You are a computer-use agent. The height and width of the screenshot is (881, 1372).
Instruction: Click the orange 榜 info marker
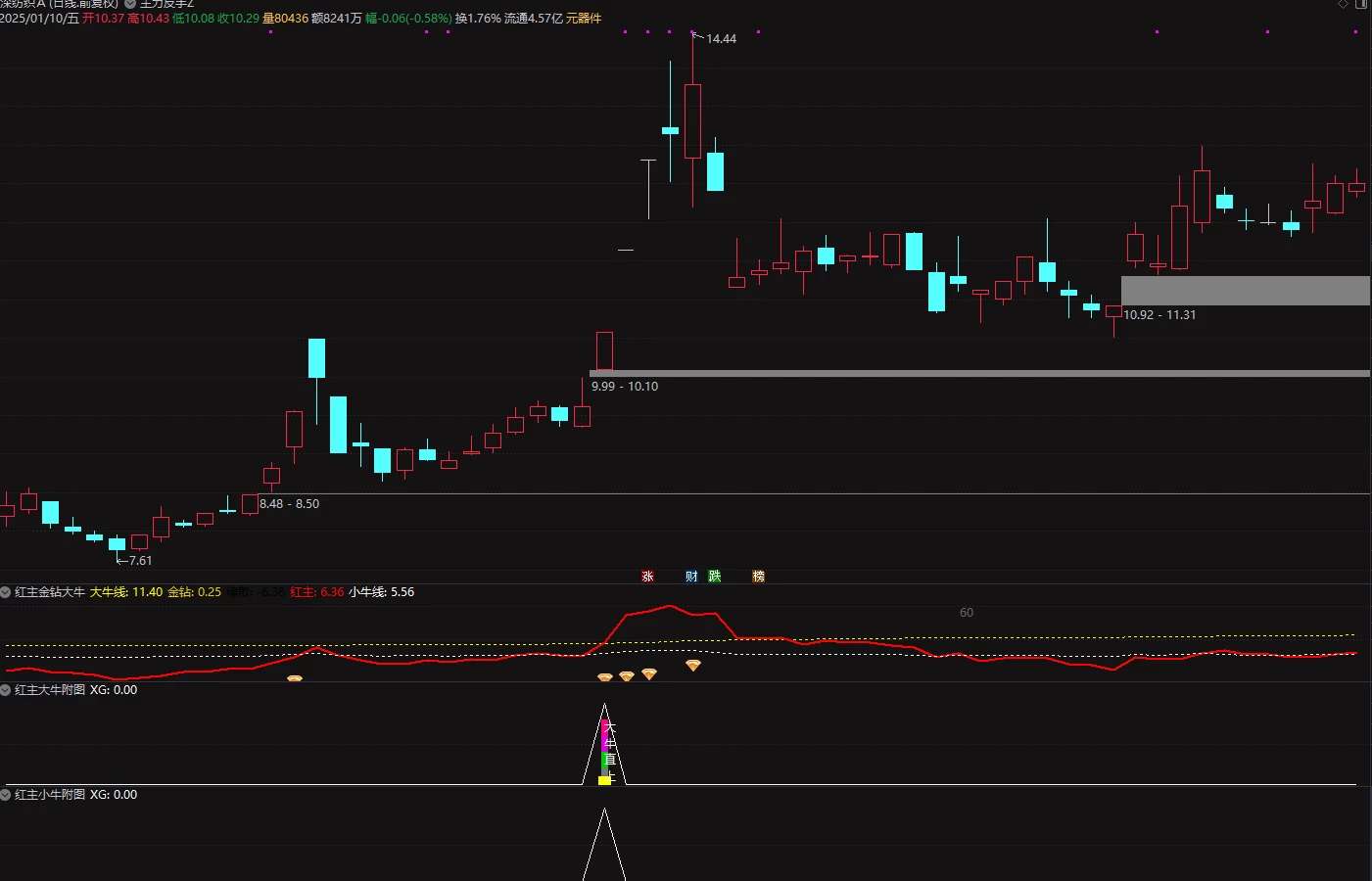(x=758, y=577)
